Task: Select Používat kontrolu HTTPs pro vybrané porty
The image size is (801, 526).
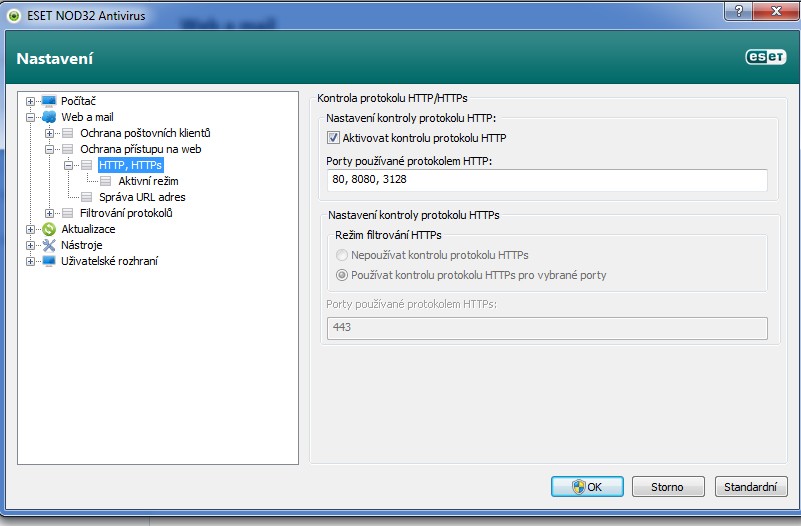Action: [342, 275]
